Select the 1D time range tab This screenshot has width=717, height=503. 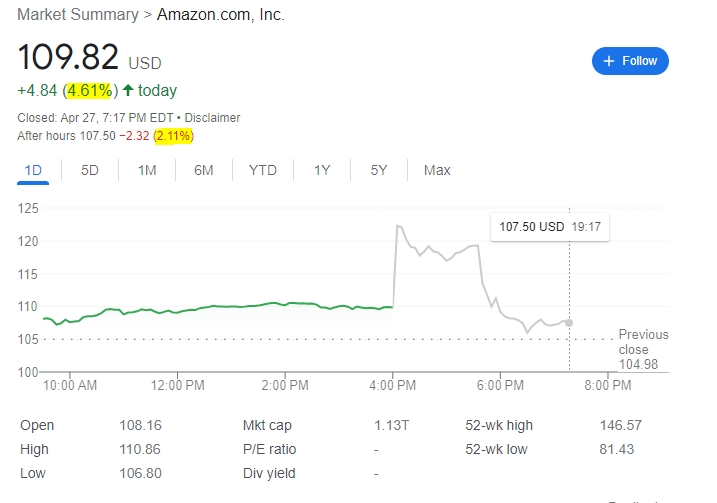click(33, 170)
